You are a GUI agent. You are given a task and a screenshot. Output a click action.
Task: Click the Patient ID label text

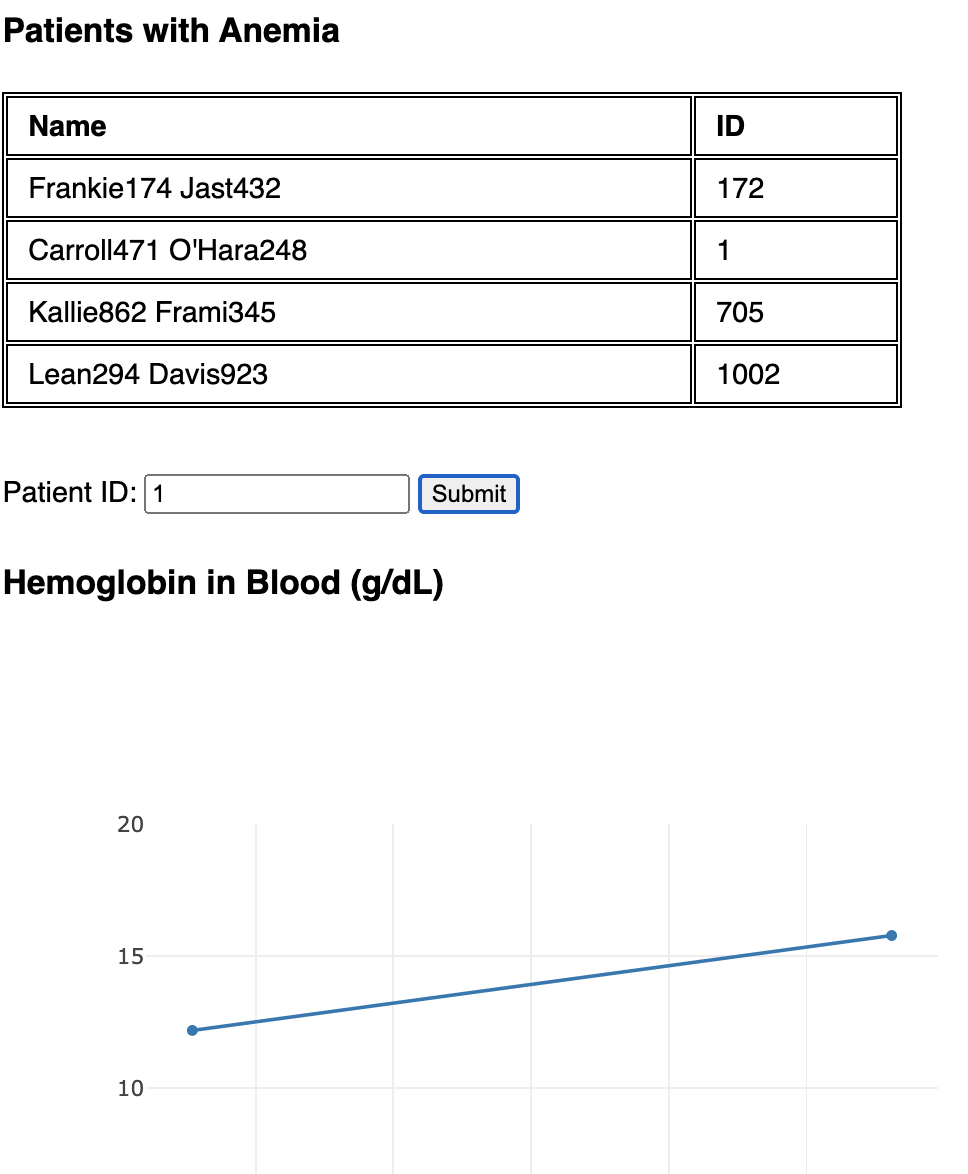tap(70, 493)
